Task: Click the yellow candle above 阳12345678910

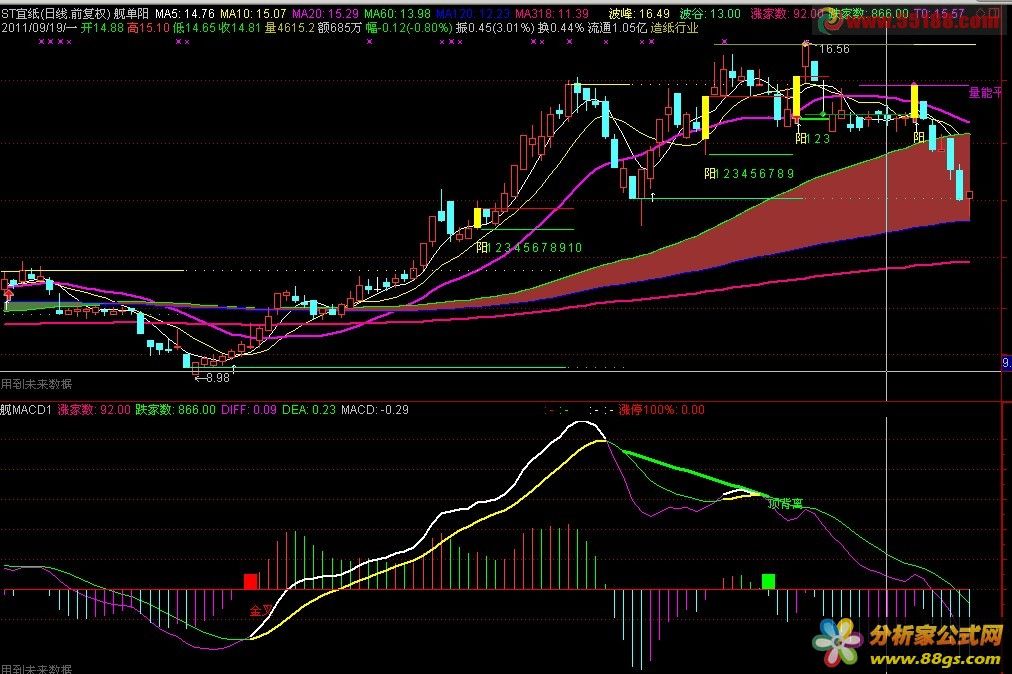Action: coord(478,218)
